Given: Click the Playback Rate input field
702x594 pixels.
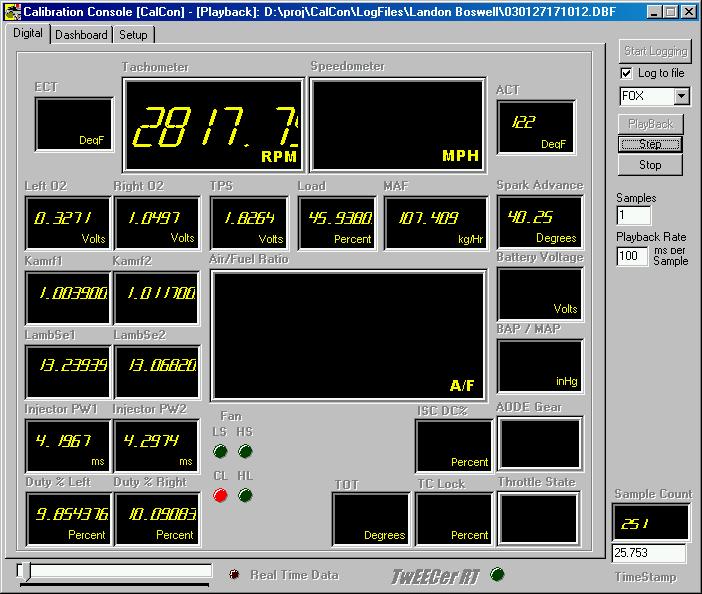Looking at the screenshot, I should tap(631, 255).
